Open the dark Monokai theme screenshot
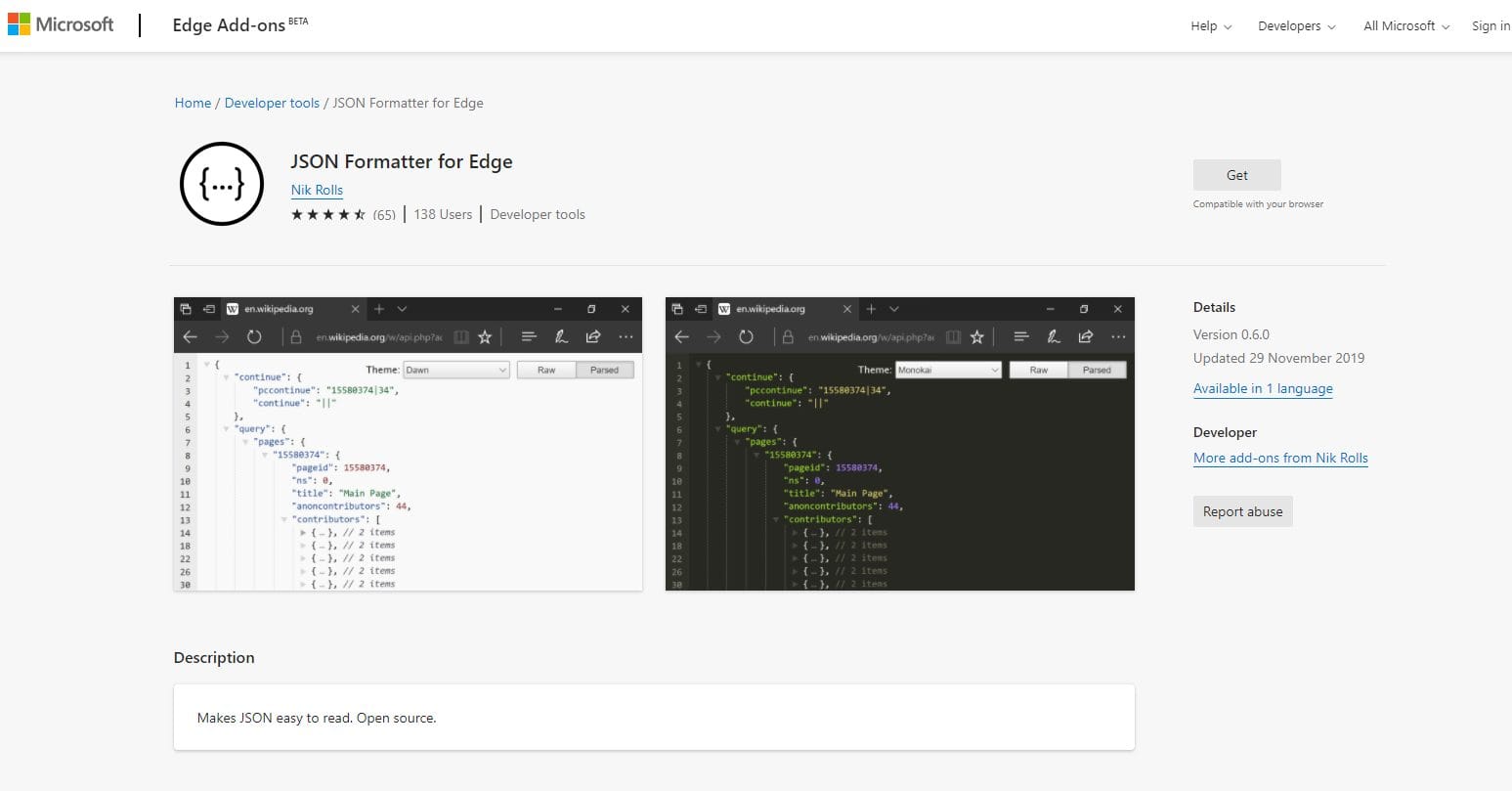The height and width of the screenshot is (791, 1512). [x=899, y=444]
